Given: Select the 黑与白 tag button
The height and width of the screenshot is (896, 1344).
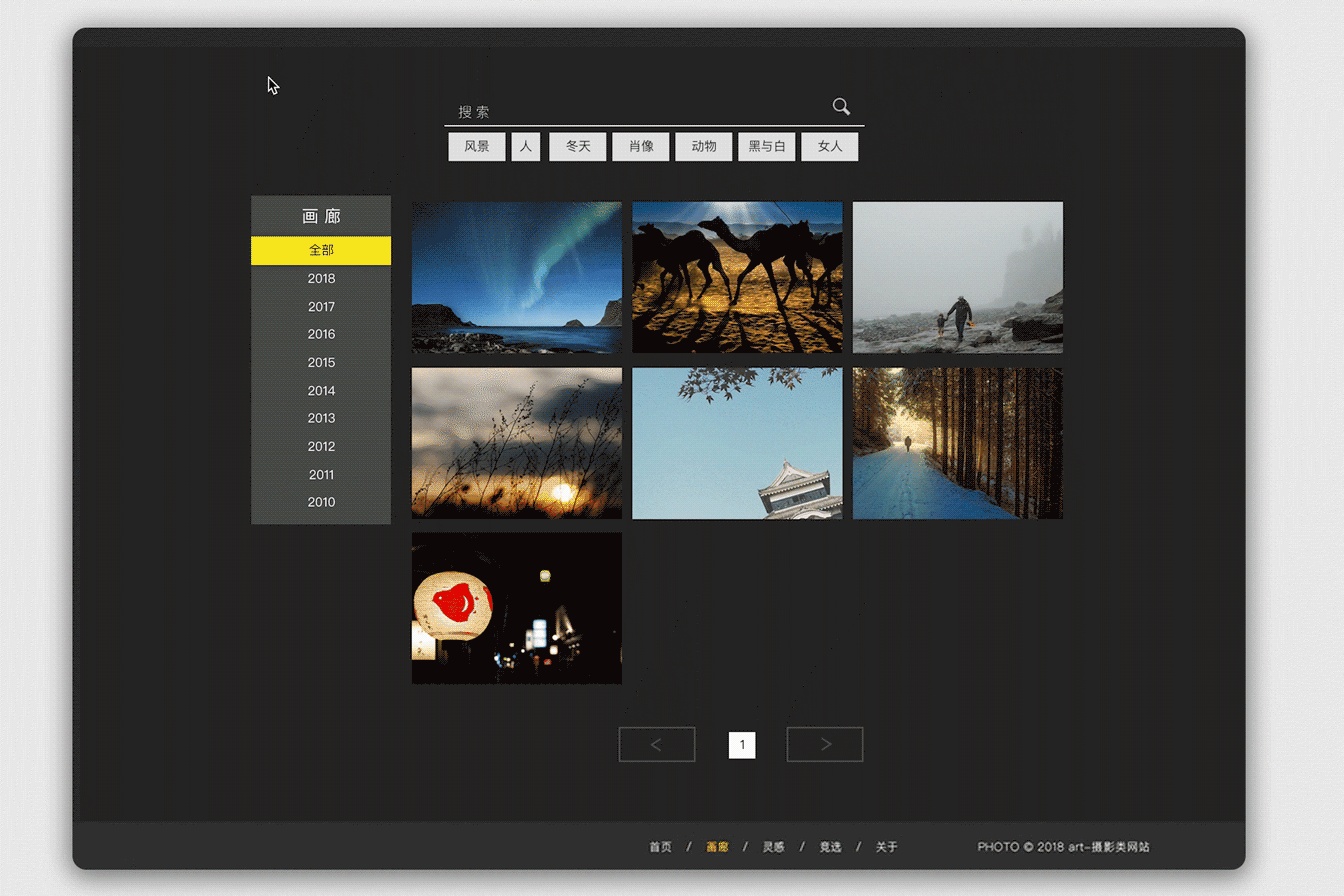Looking at the screenshot, I should 767,146.
